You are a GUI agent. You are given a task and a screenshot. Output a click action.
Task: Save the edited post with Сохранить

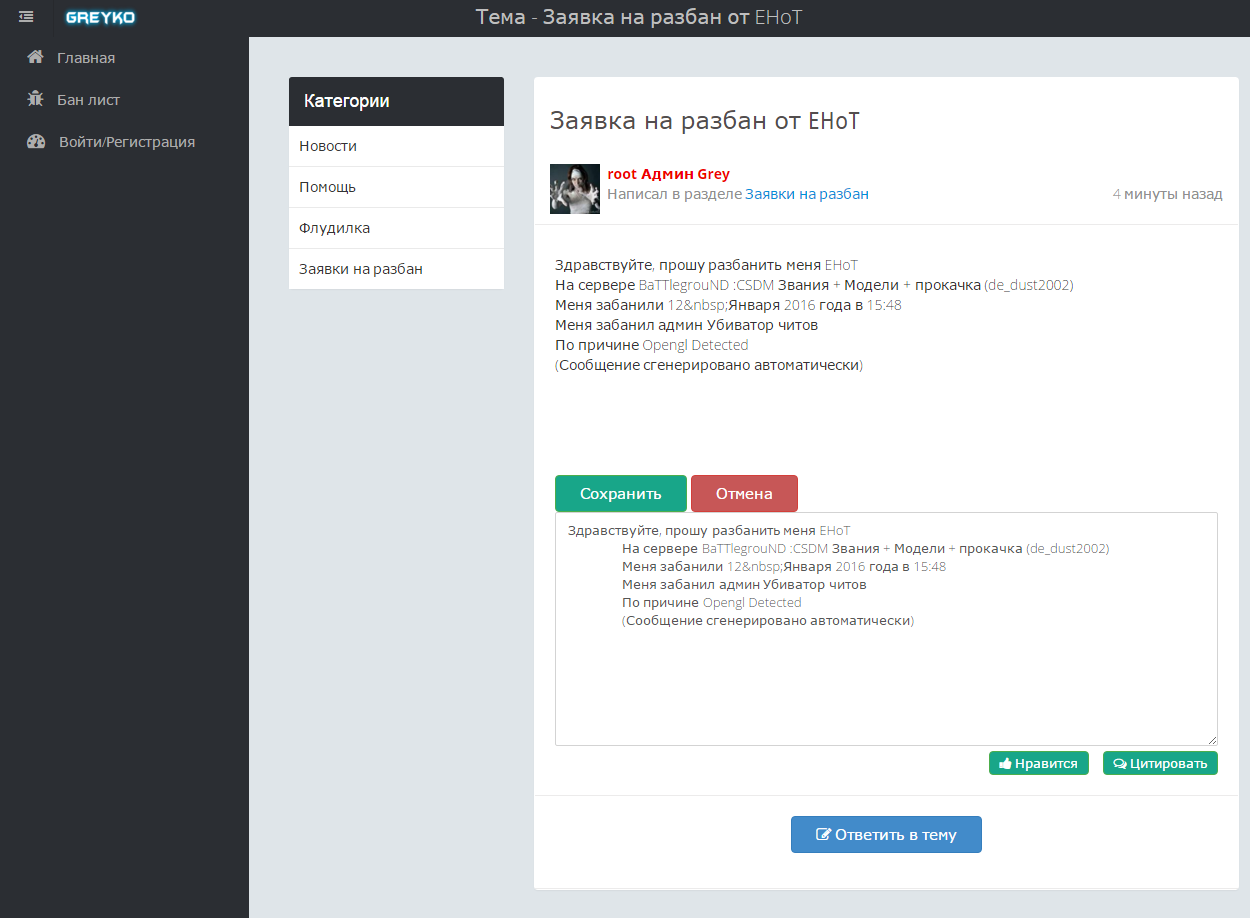coord(621,494)
